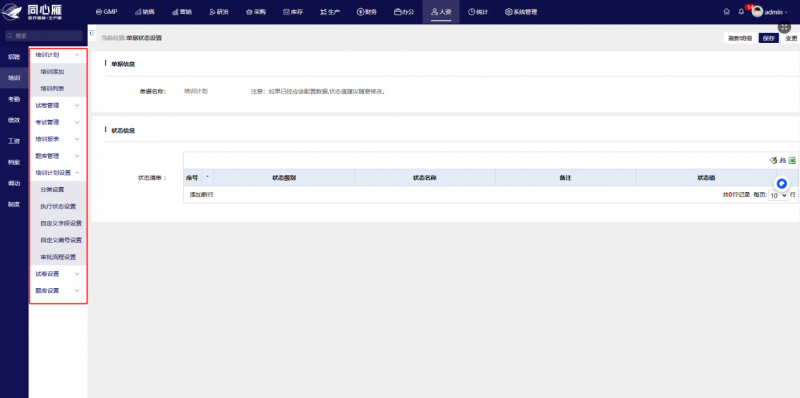
Task: Click 添加新行 to add a row
Action: (x=202, y=195)
